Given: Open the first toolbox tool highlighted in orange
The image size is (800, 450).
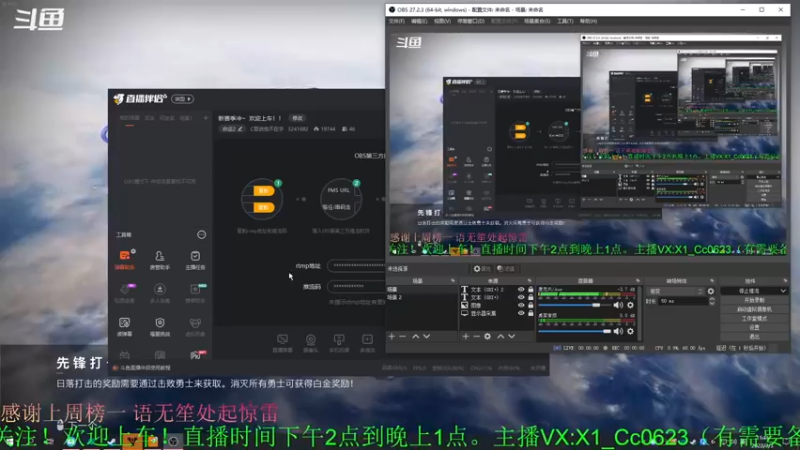Looking at the screenshot, I should [124, 259].
